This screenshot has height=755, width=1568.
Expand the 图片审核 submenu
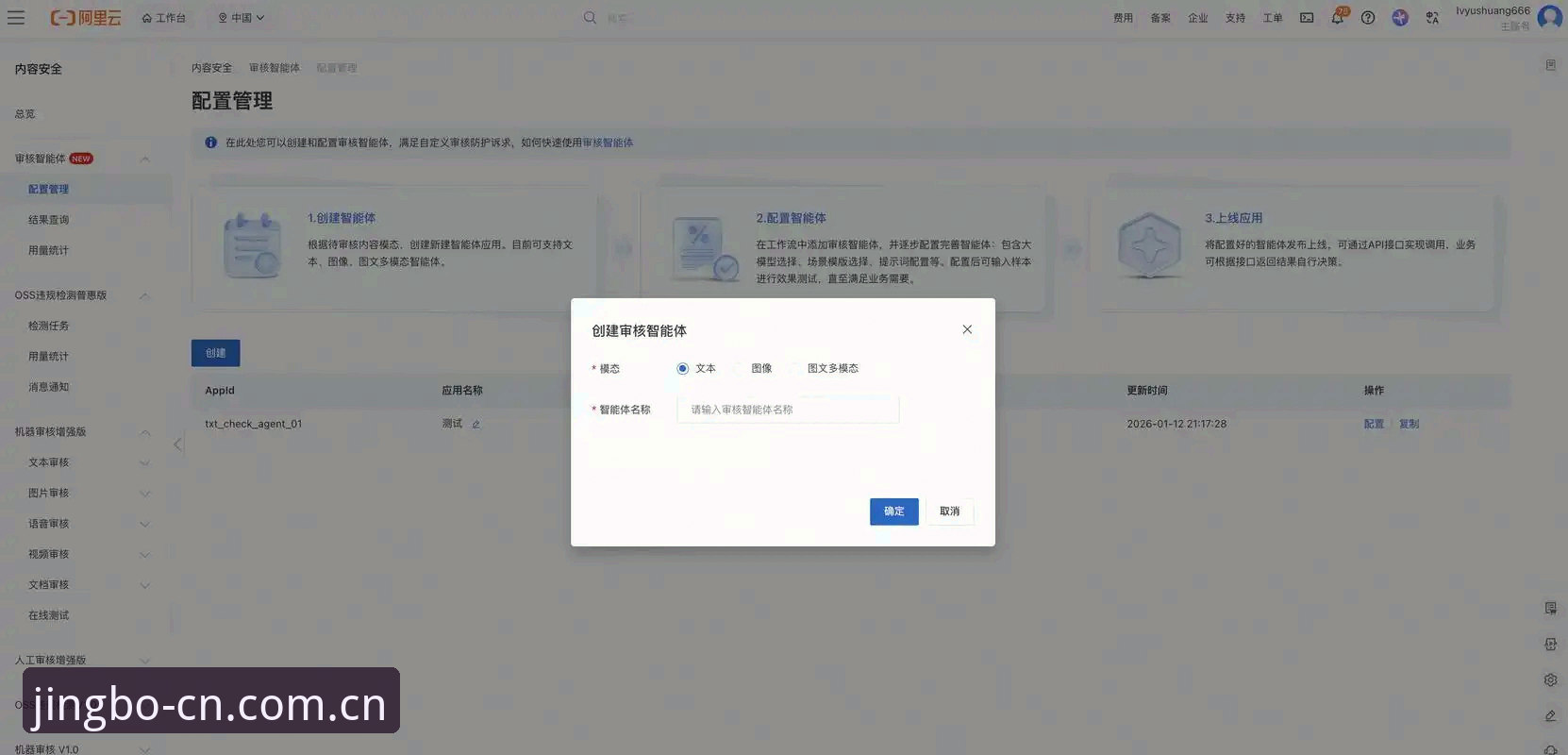pyautogui.click(x=144, y=493)
